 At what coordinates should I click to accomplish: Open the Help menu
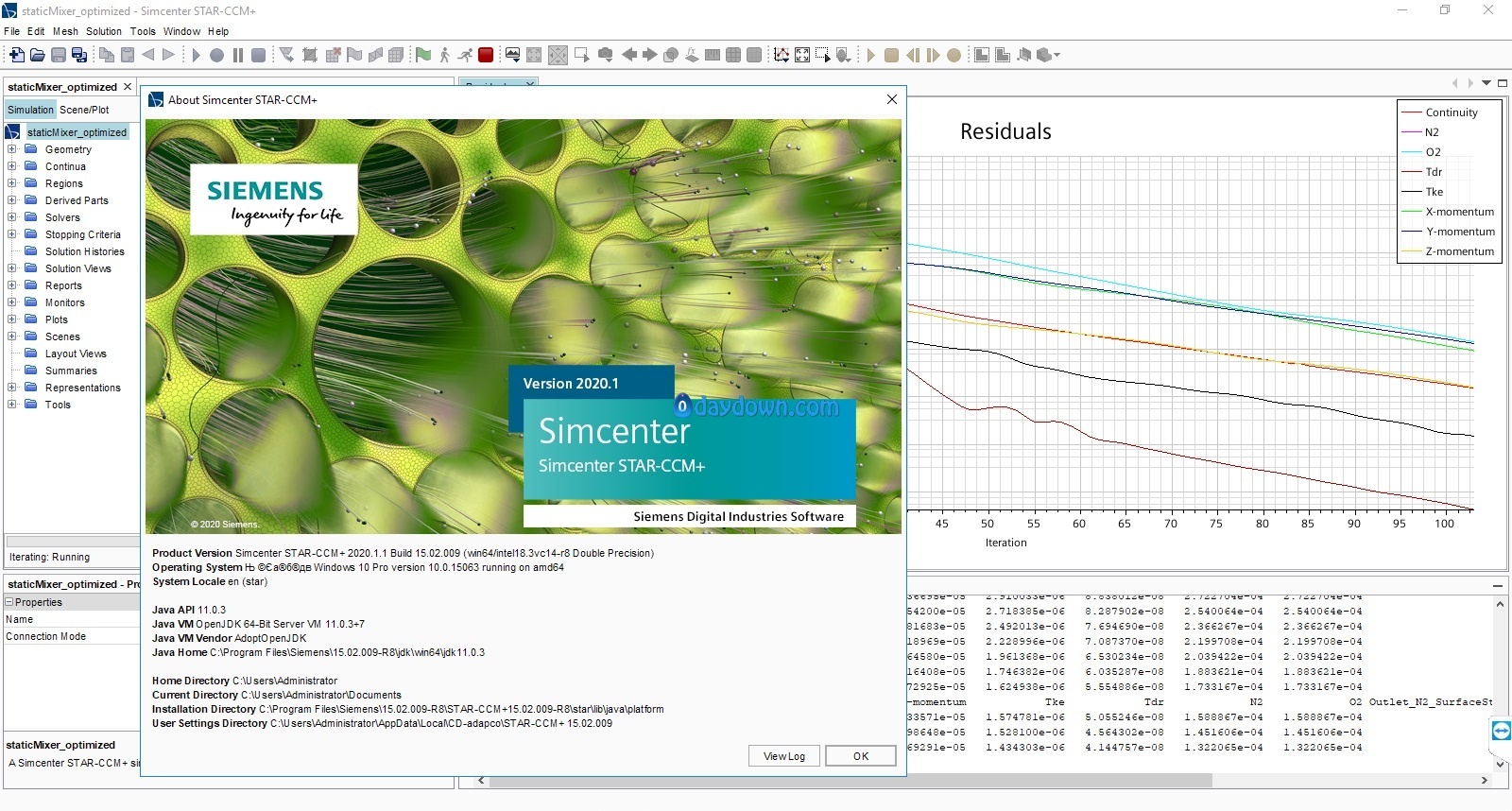click(x=218, y=31)
